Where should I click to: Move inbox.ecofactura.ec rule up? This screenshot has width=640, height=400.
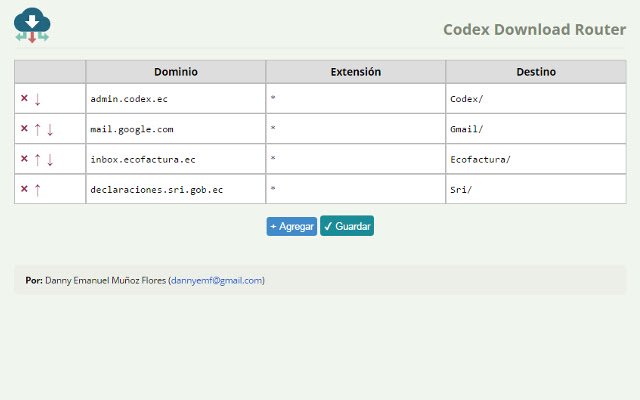[37, 160]
